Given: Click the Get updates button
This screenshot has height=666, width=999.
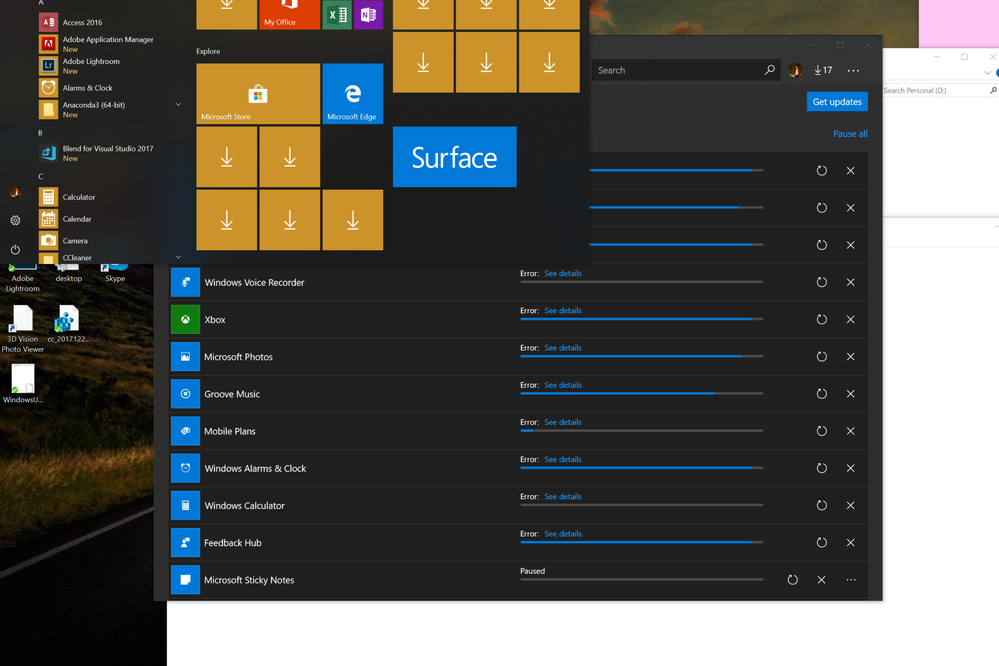Looking at the screenshot, I should pos(837,102).
